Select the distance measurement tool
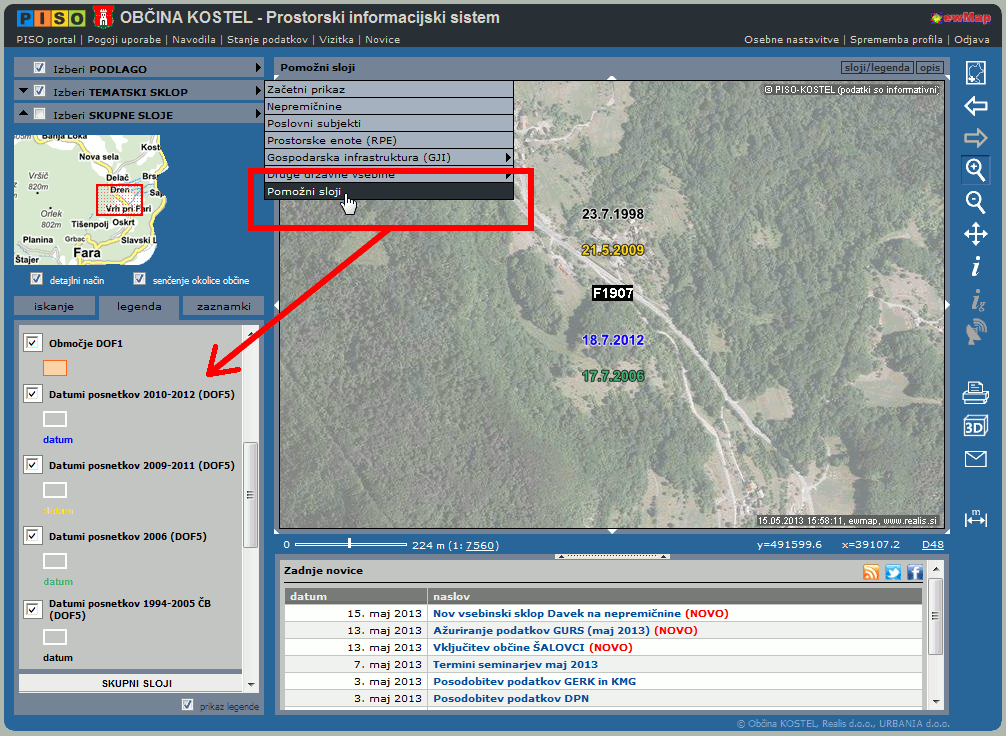1006x736 pixels. (x=975, y=518)
